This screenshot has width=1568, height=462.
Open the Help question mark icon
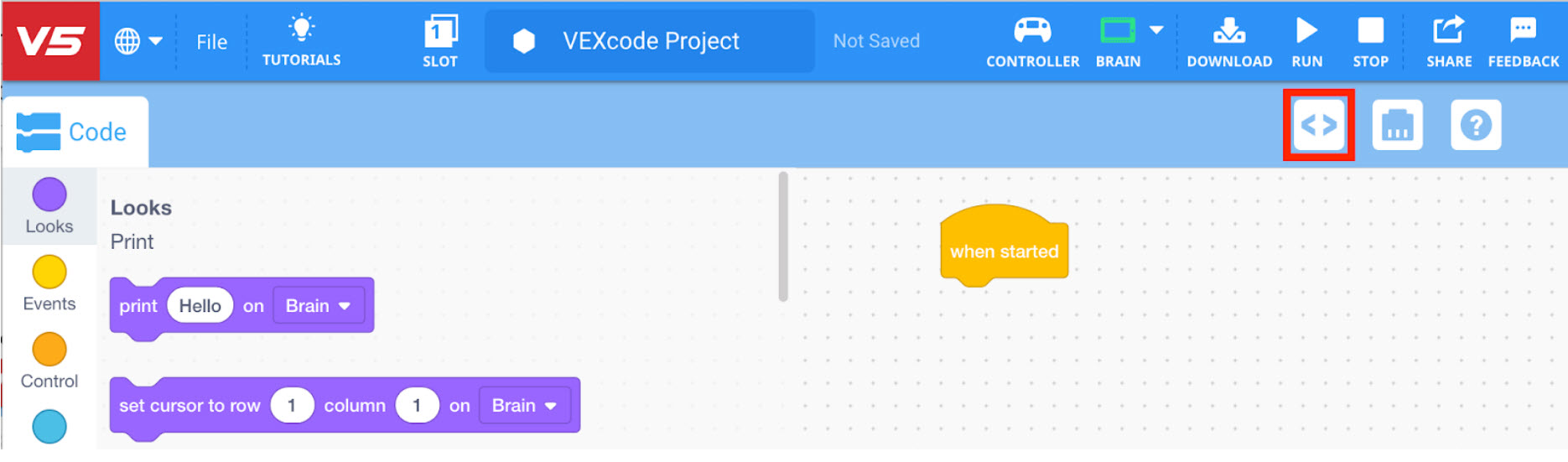(x=1475, y=126)
